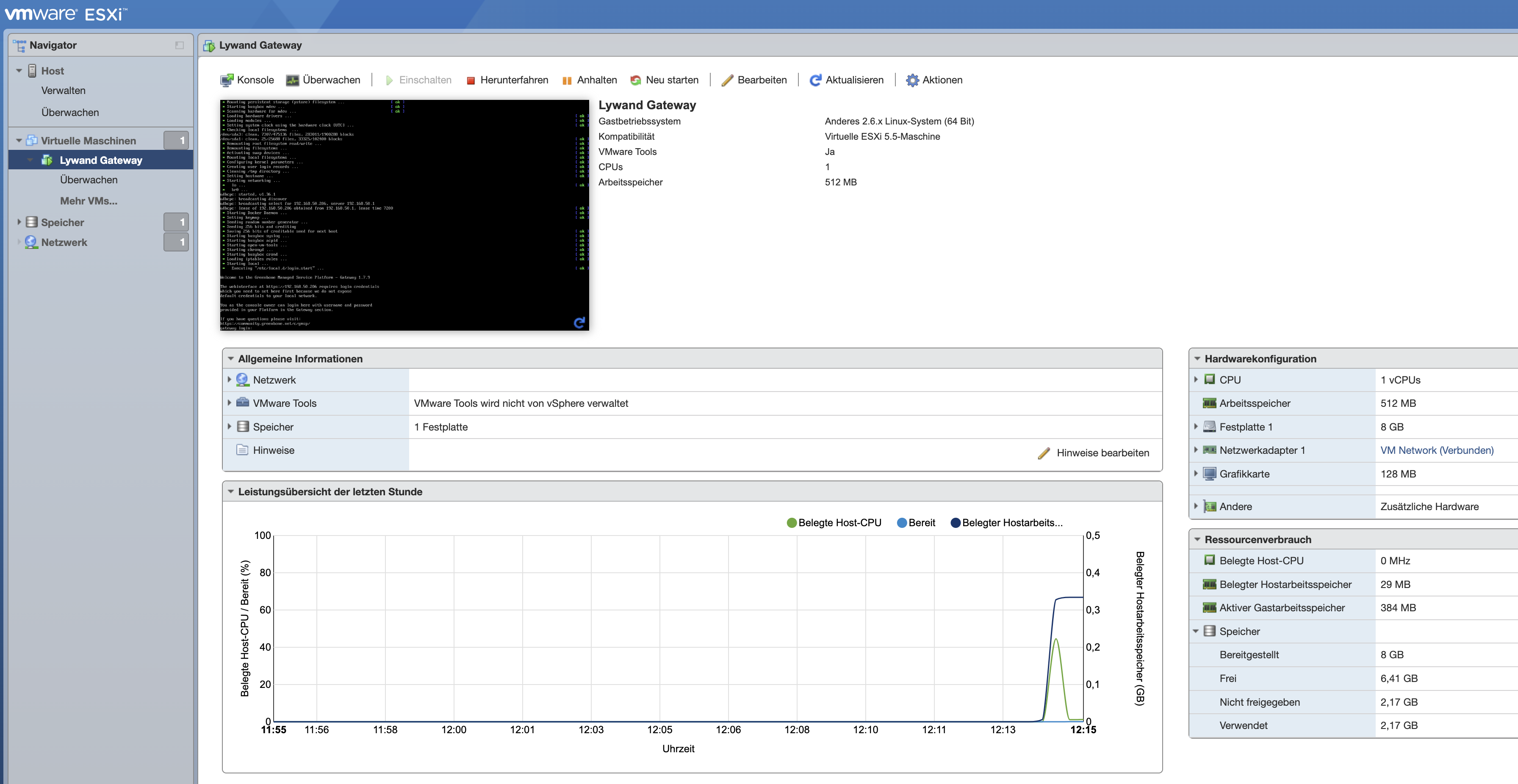Click the VM console thumbnail preview

tap(404, 215)
